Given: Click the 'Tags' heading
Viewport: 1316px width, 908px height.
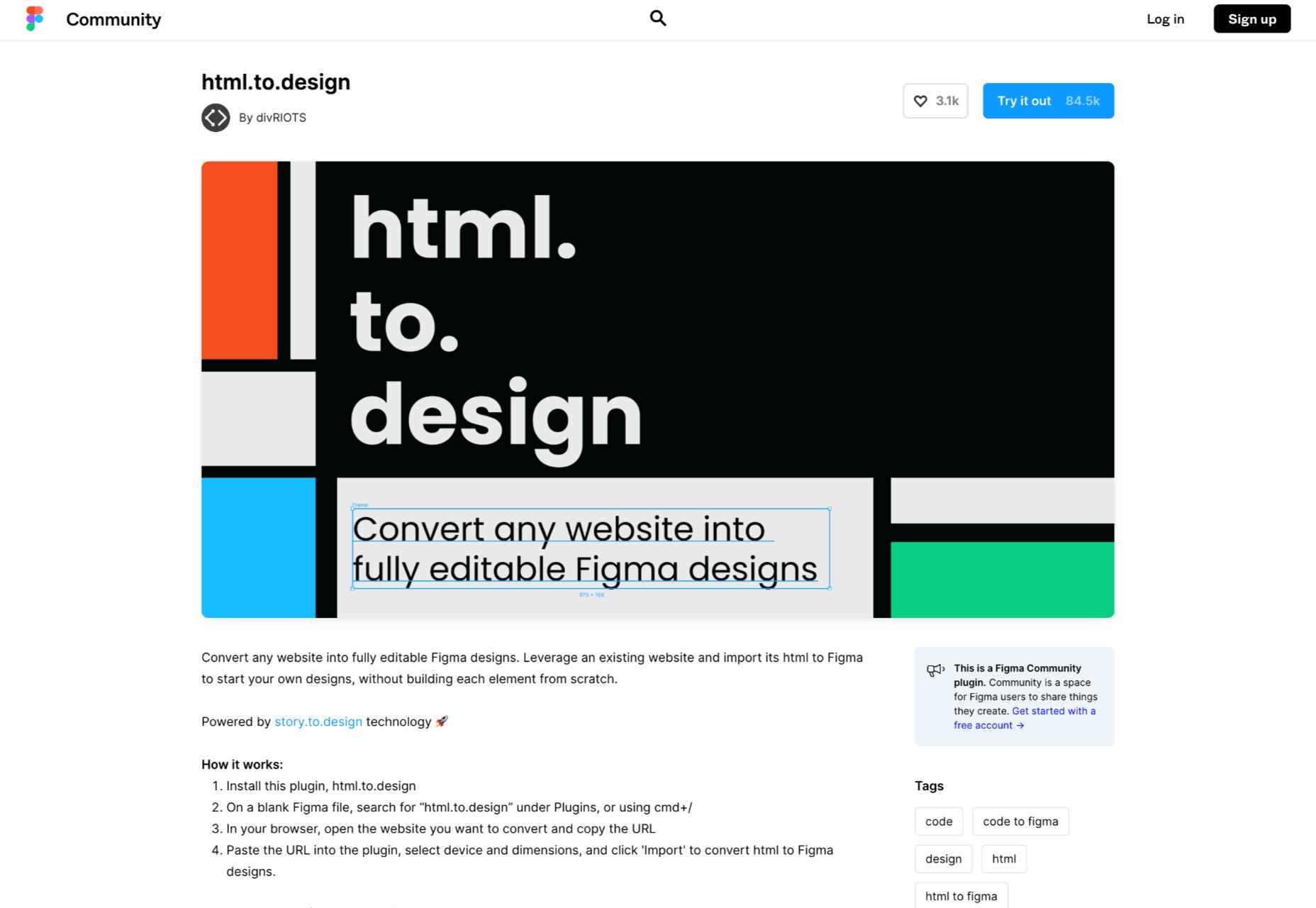Looking at the screenshot, I should [x=929, y=786].
